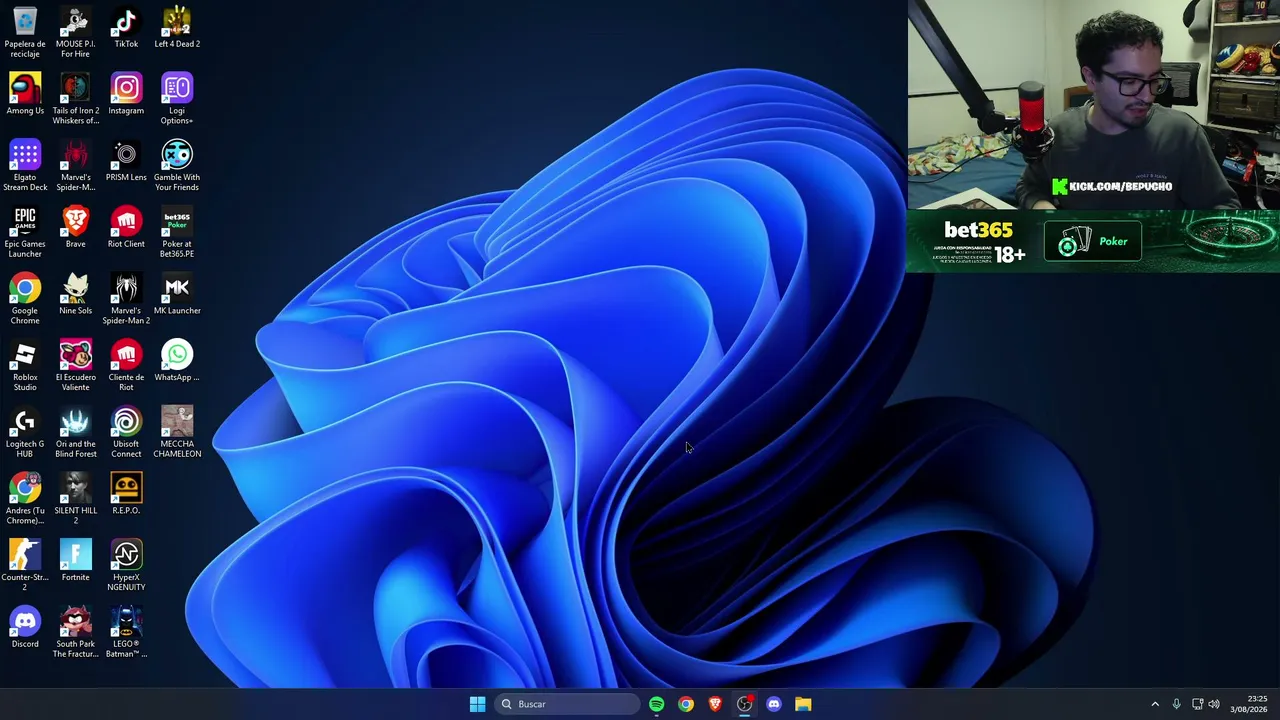Select the Discord desktop shortcut
1280x720 pixels.
pyautogui.click(x=25, y=628)
